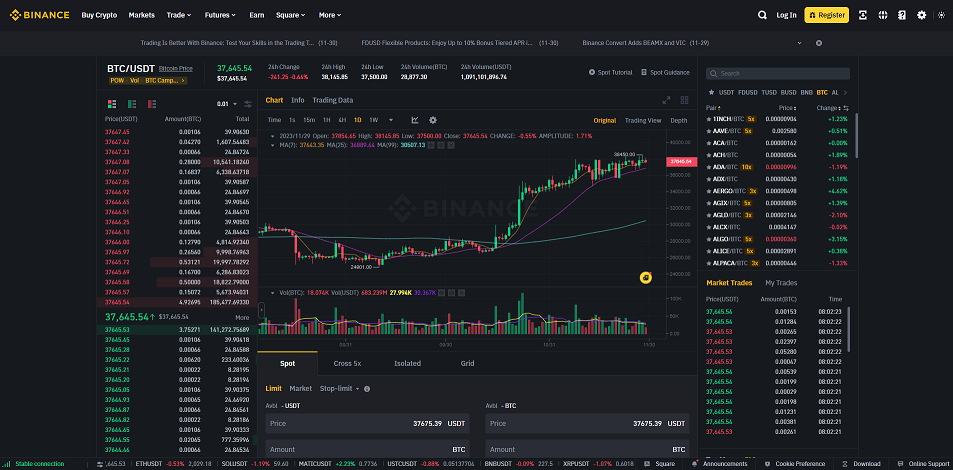Viewport: 953px width, 470px height.
Task: Open Earn in top navigation
Action: (256, 15)
